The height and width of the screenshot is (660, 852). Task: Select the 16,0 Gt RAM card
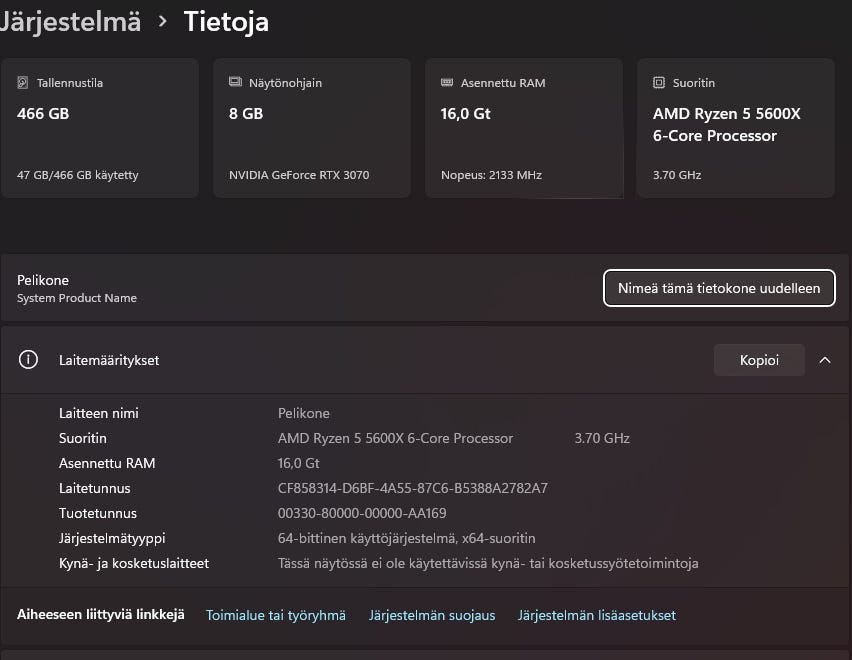(x=523, y=128)
